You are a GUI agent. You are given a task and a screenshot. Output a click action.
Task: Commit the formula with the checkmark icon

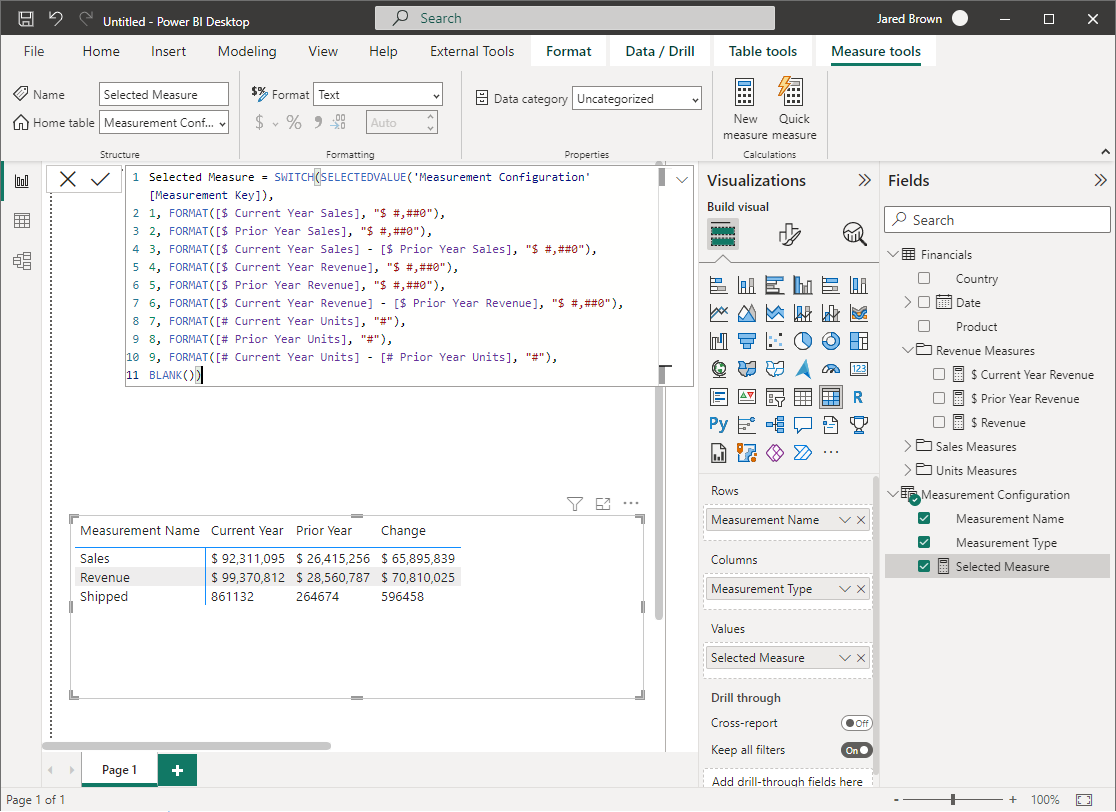(x=100, y=179)
